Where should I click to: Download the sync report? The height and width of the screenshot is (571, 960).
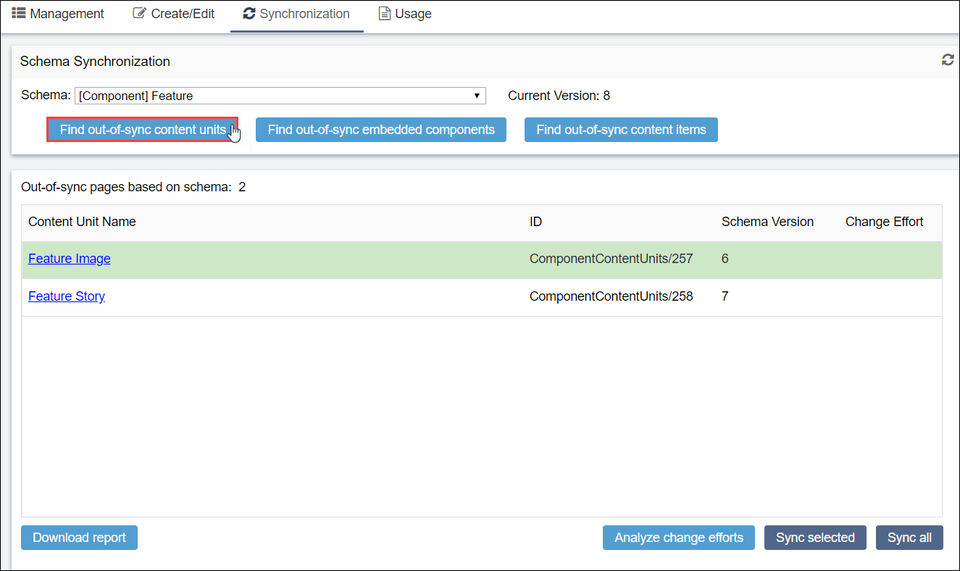coord(79,538)
